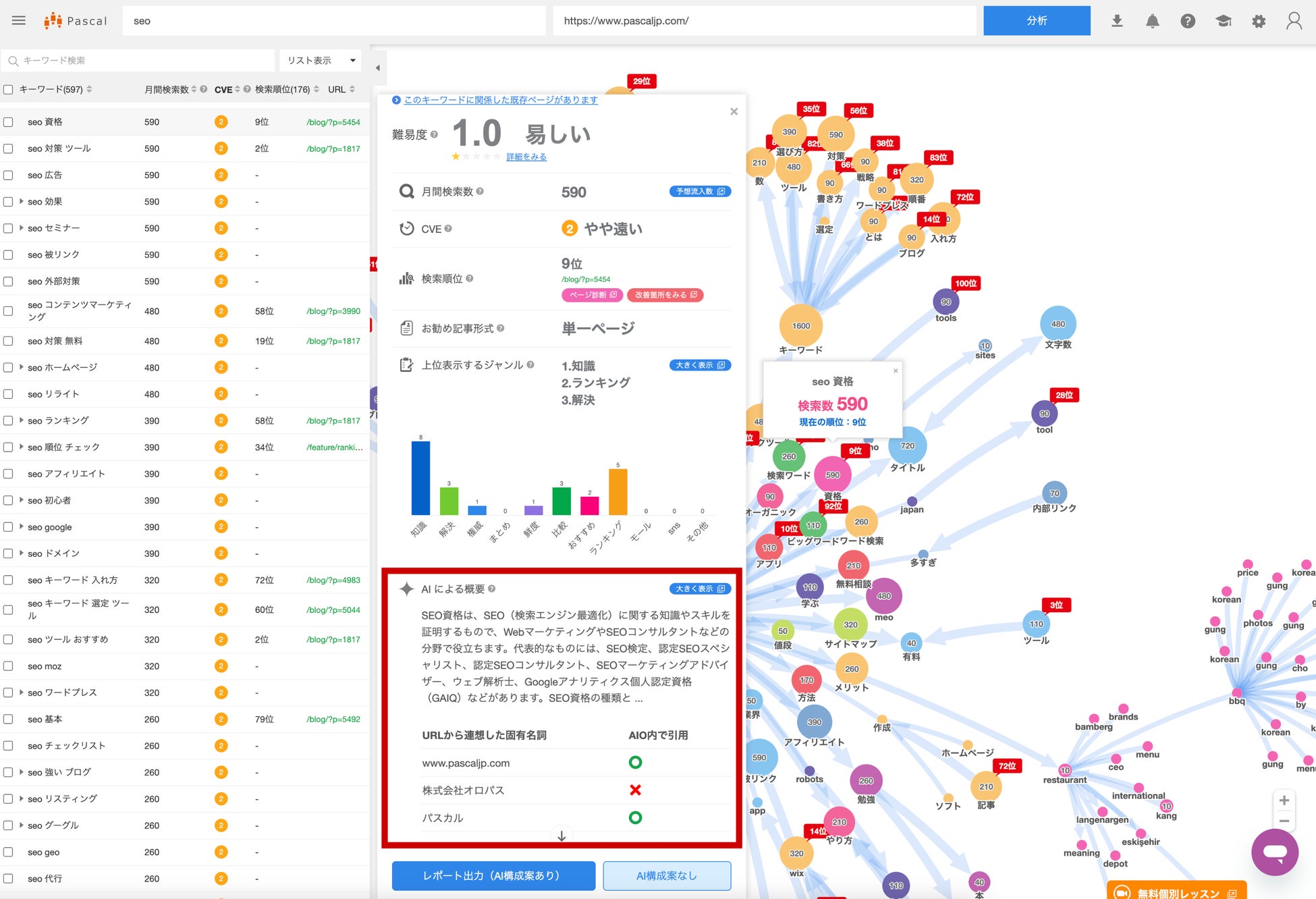Toggle the select-all keywords checkbox
Screen dimensions: 1316x899
(8, 89)
